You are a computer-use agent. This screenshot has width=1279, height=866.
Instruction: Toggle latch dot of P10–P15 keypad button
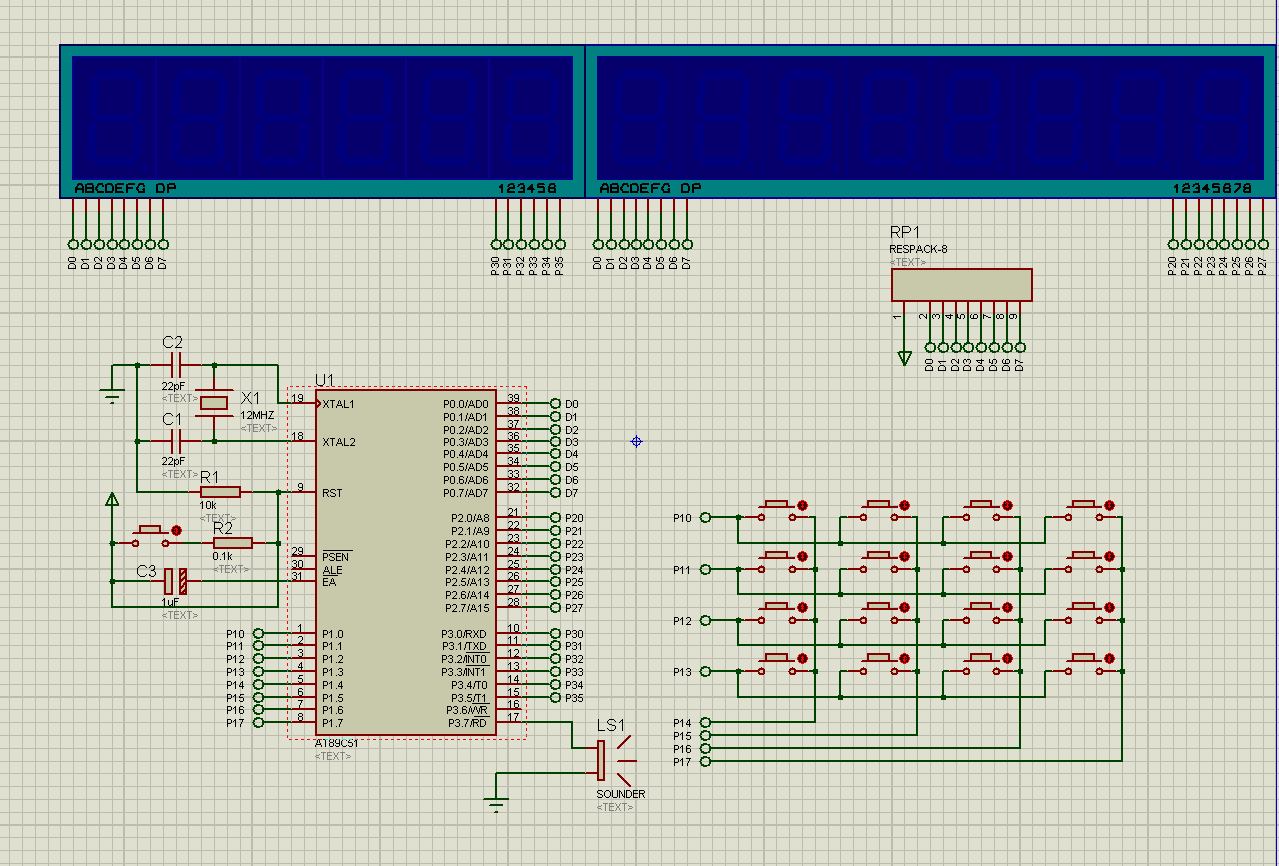pos(906,505)
